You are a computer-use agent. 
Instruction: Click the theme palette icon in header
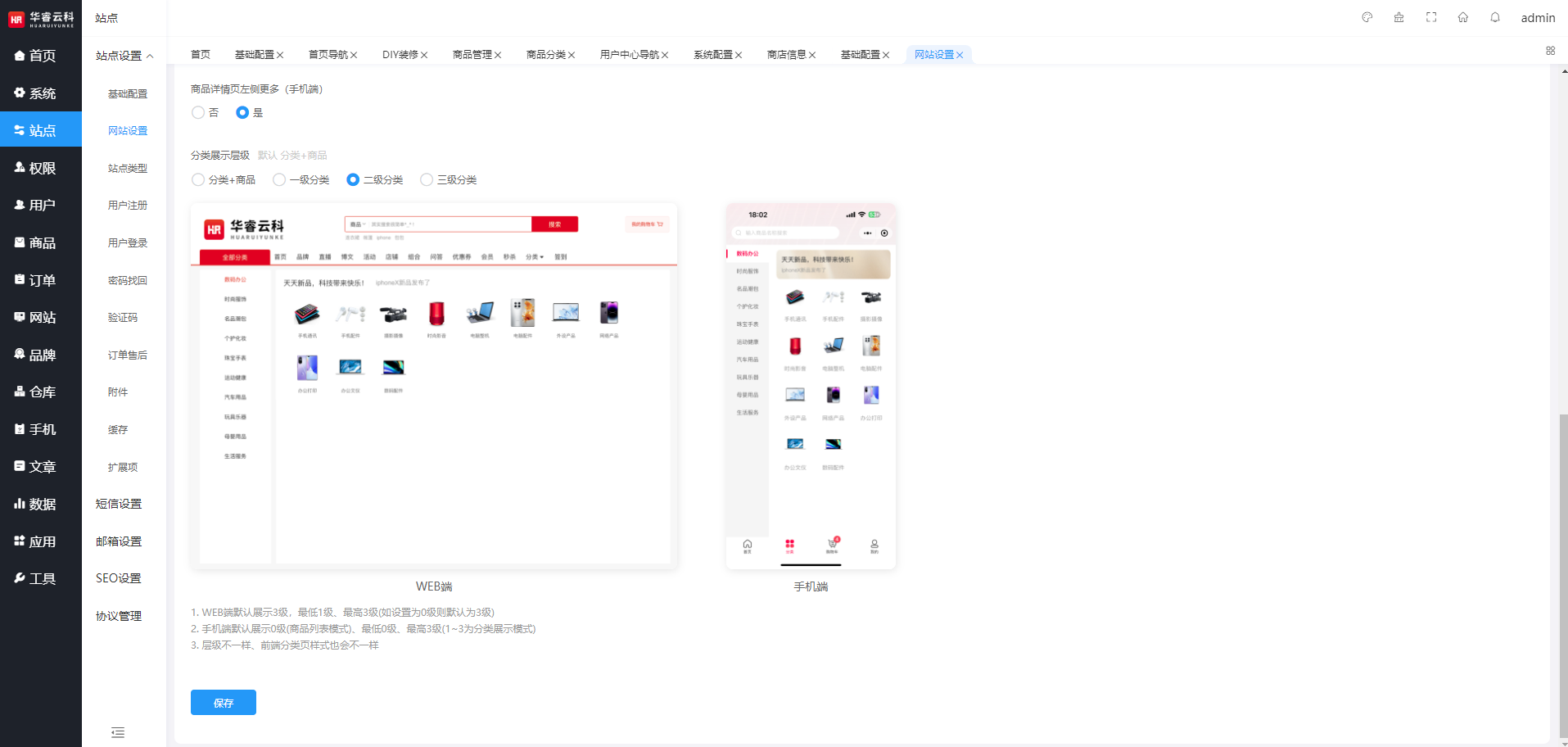coord(1367,17)
